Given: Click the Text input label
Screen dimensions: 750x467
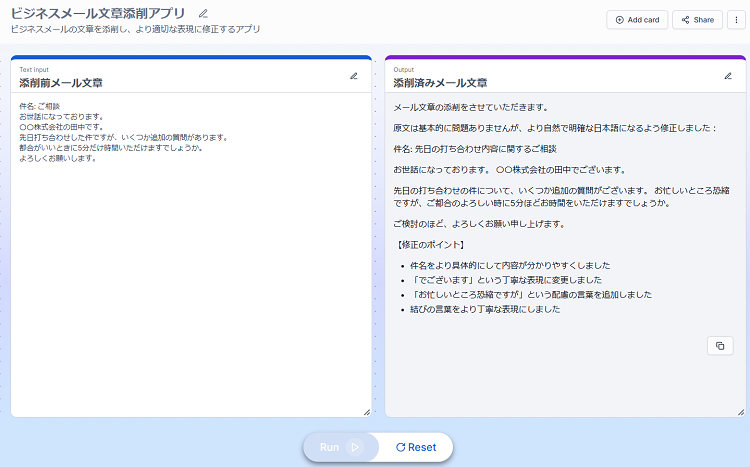Looking at the screenshot, I should [x=34, y=69].
